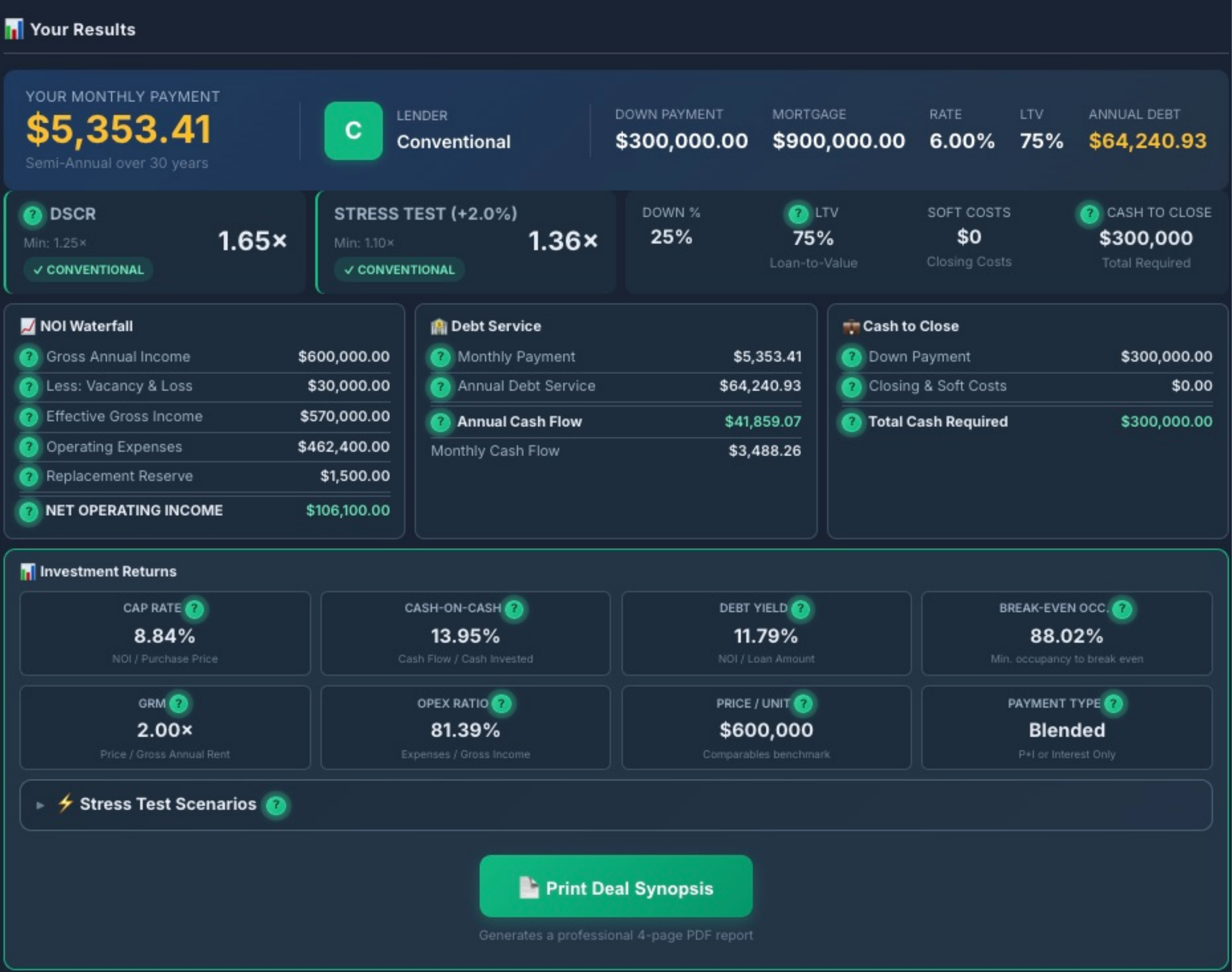Click the help icon beside Monthly Payment
The image size is (1232, 972).
tap(440, 357)
